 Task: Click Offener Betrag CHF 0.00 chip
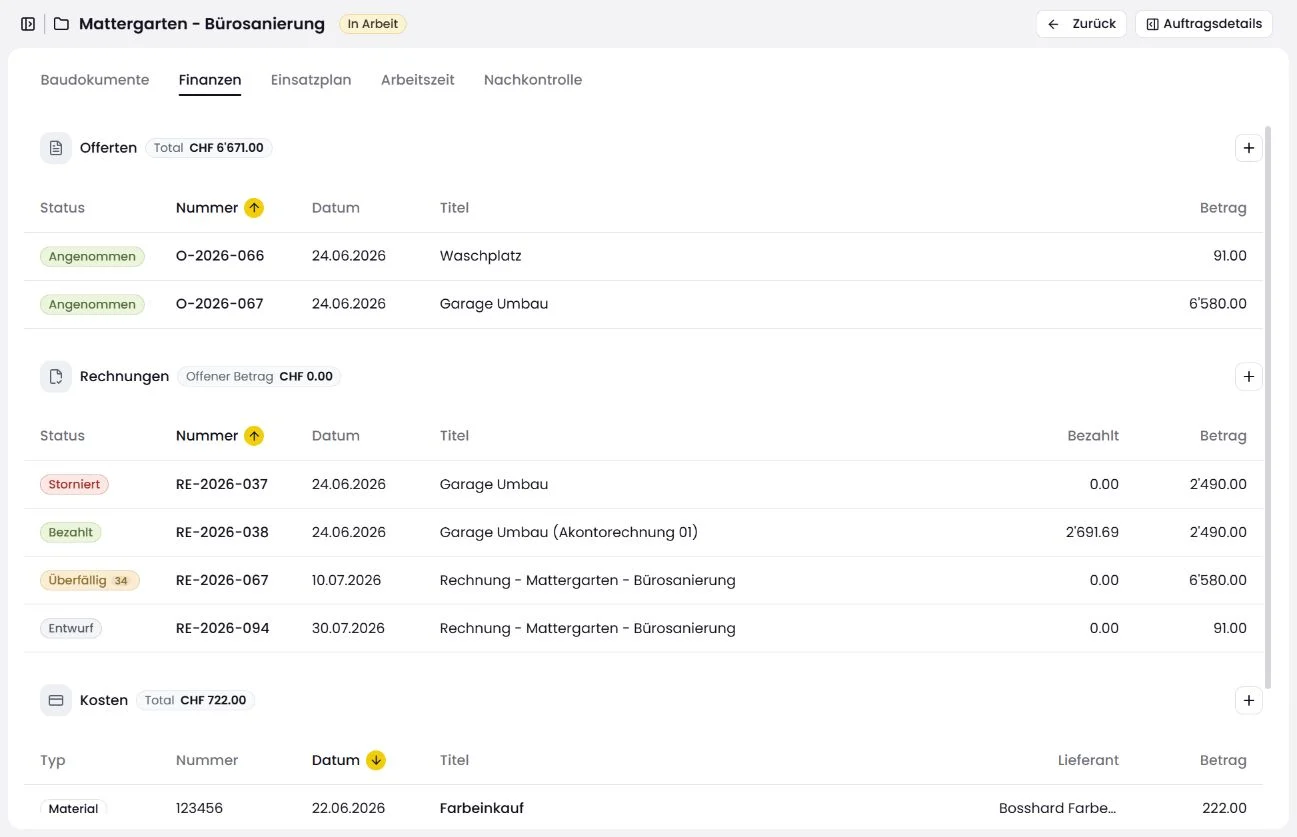(260, 377)
